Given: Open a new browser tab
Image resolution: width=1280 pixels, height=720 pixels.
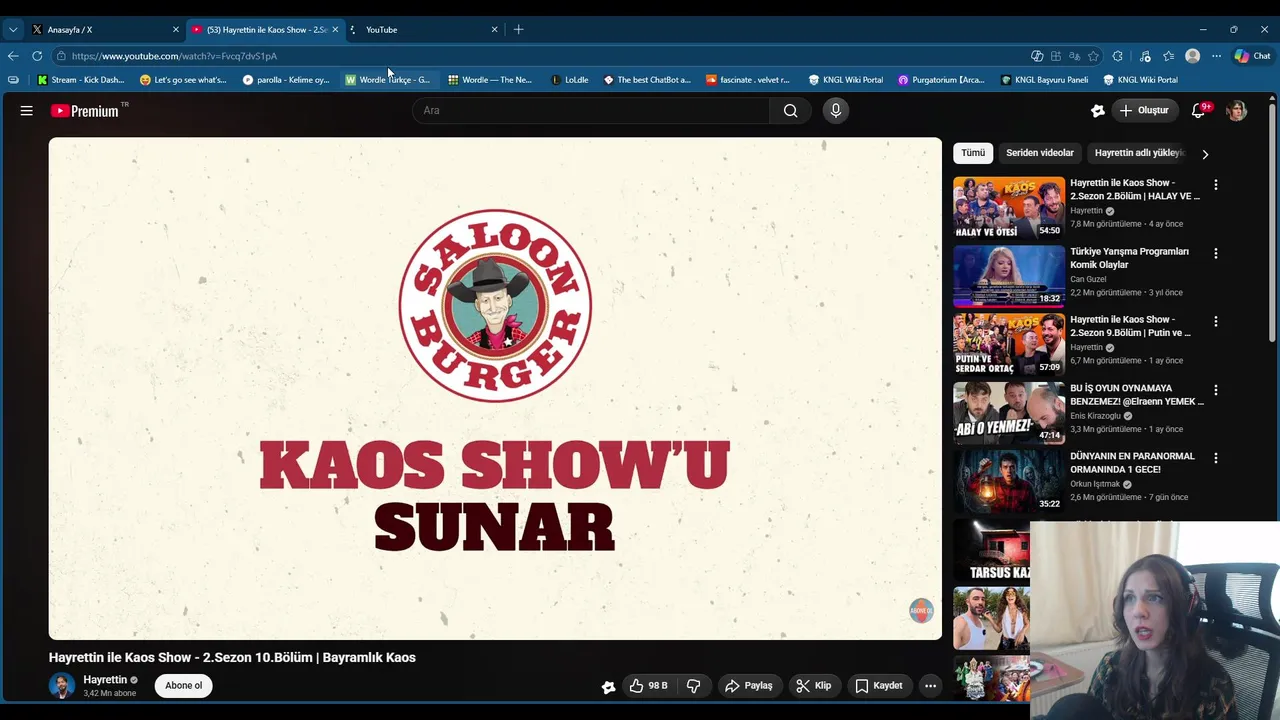Looking at the screenshot, I should [518, 30].
